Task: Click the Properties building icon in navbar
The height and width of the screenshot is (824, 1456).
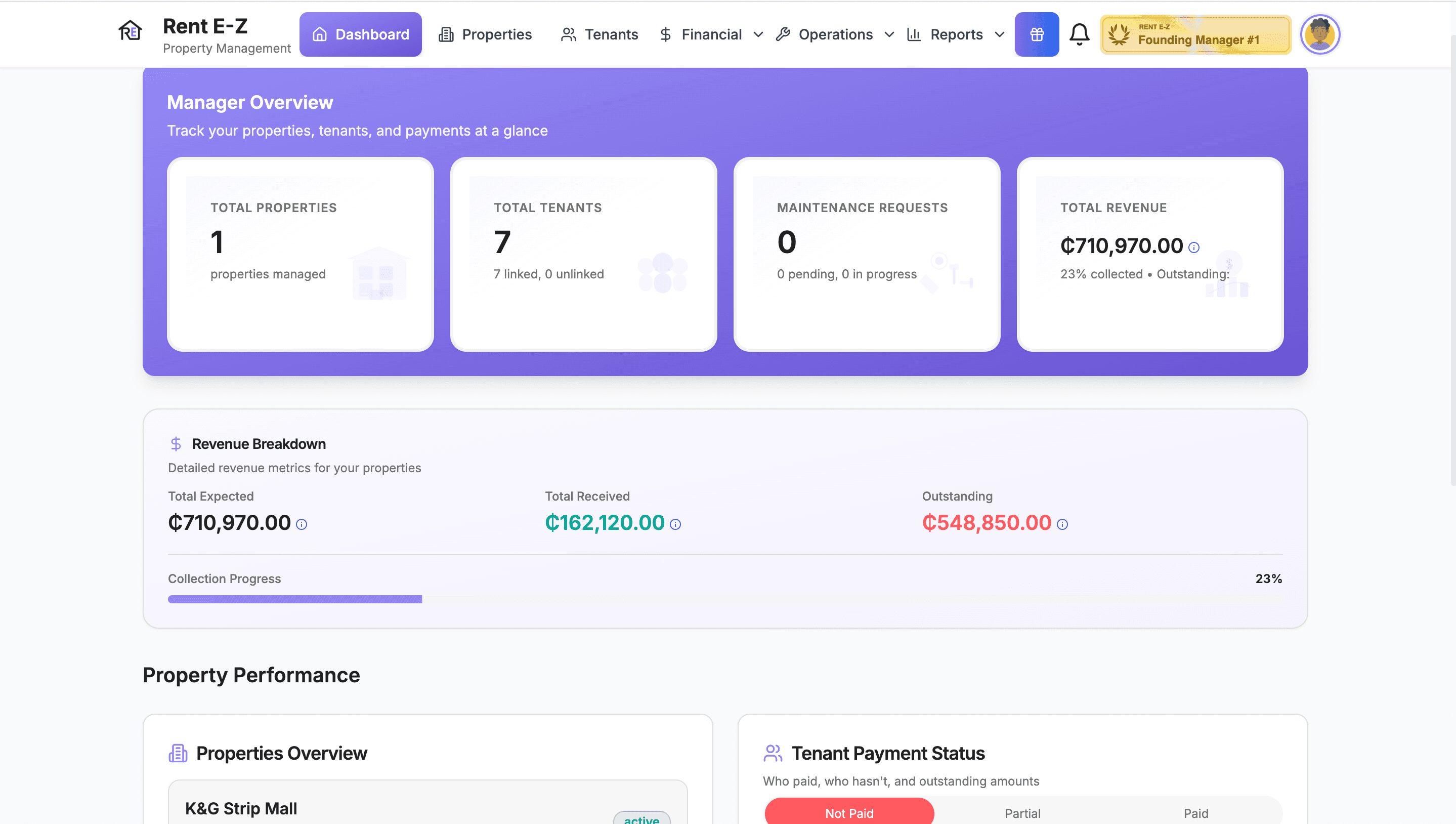Action: pos(446,34)
